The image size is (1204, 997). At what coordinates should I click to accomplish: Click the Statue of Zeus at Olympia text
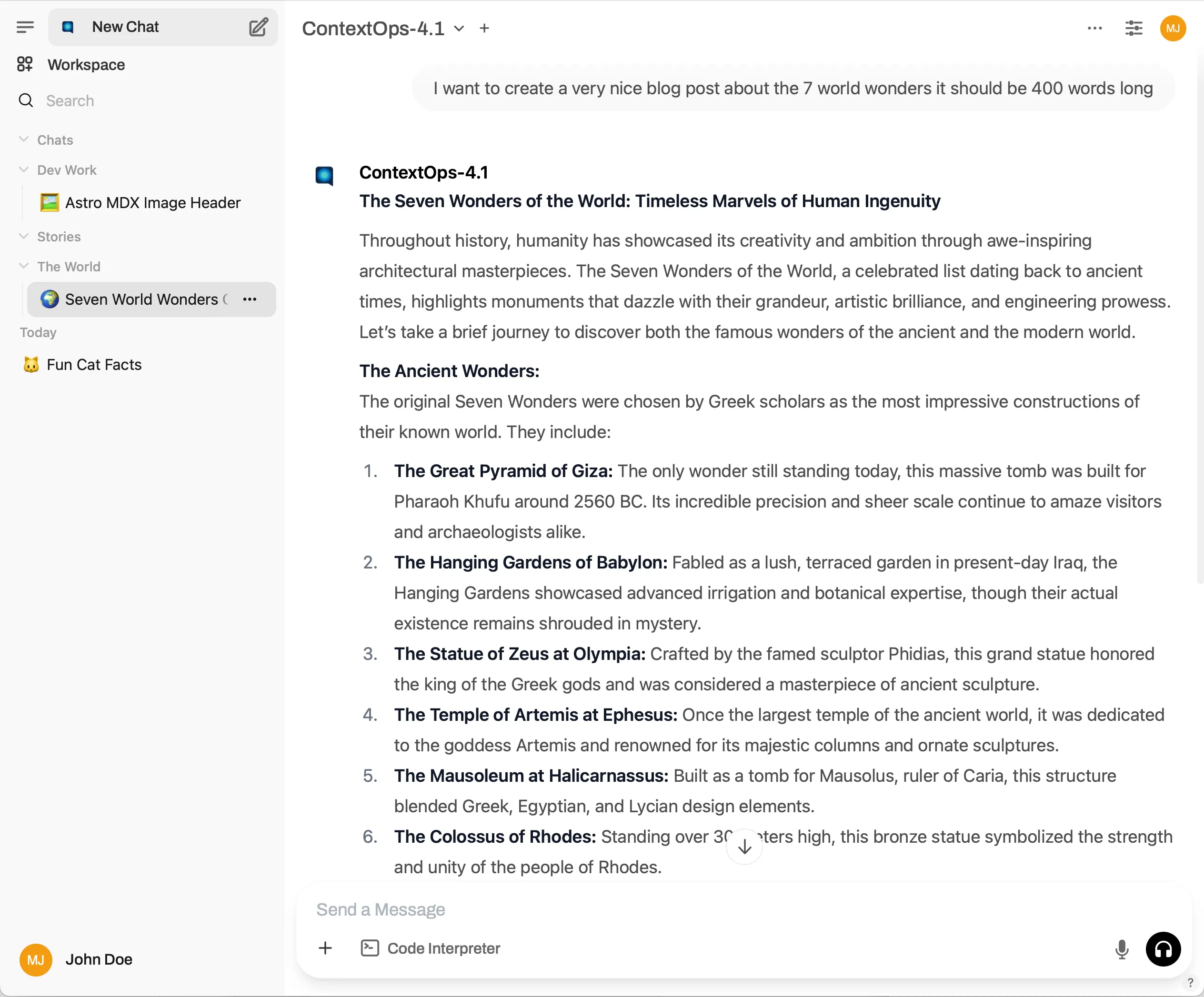(520, 654)
